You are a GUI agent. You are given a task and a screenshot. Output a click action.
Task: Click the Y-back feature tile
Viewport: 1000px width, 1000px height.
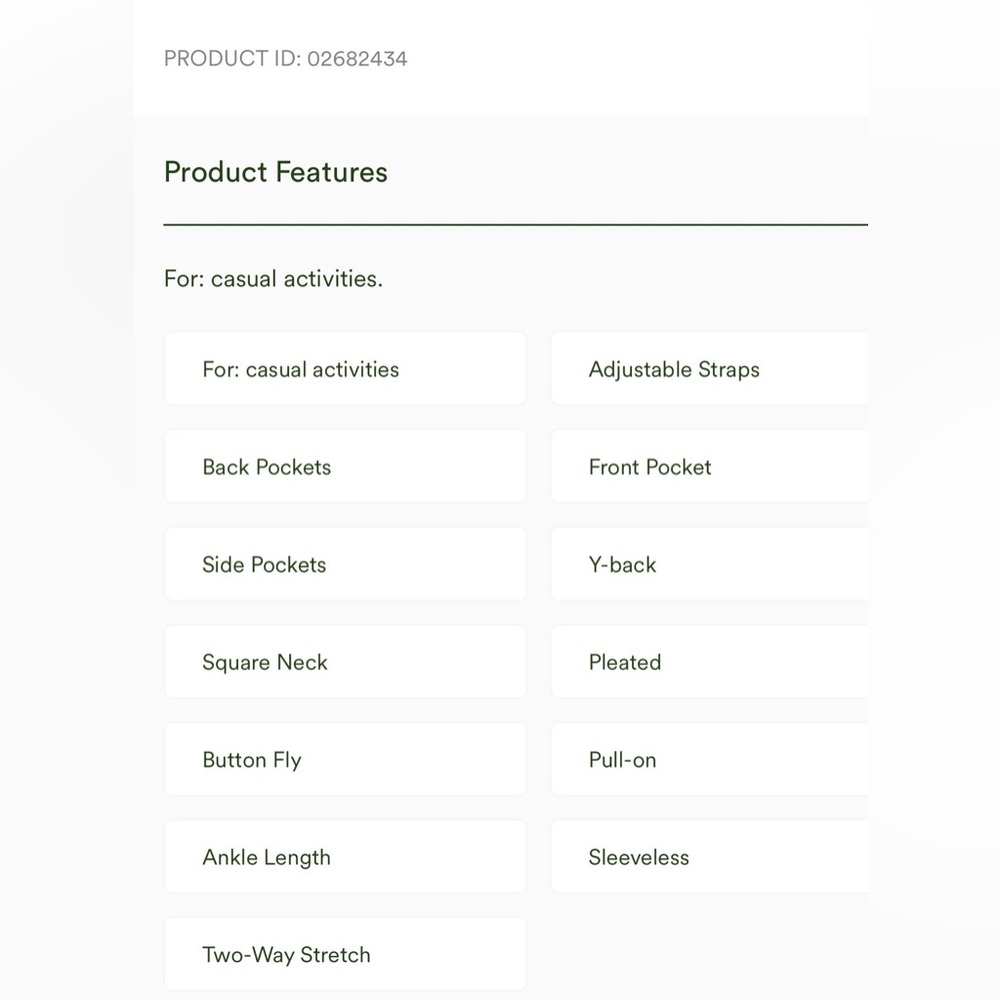708,565
